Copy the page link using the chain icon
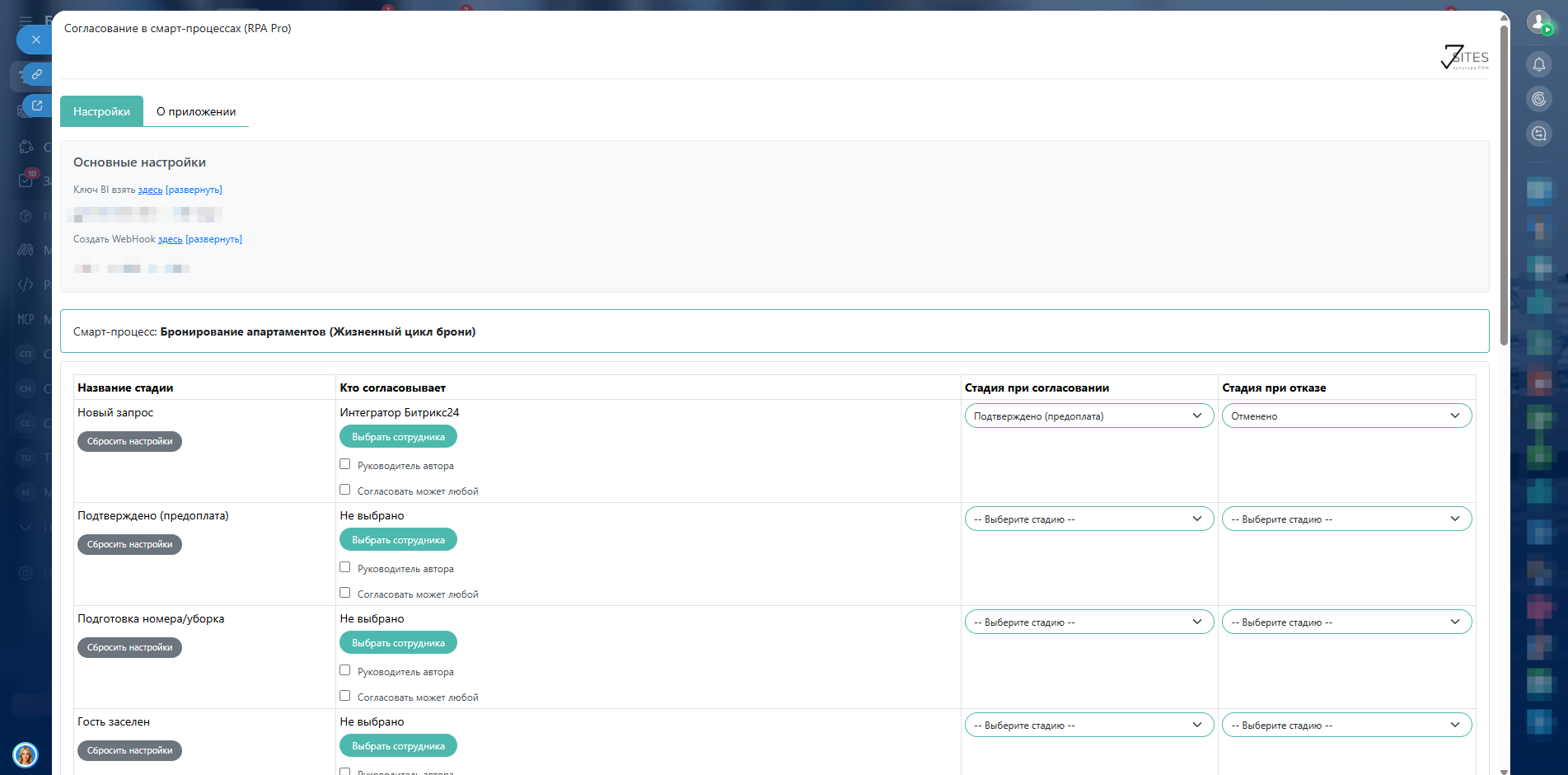This screenshot has width=1568, height=775. [37, 74]
